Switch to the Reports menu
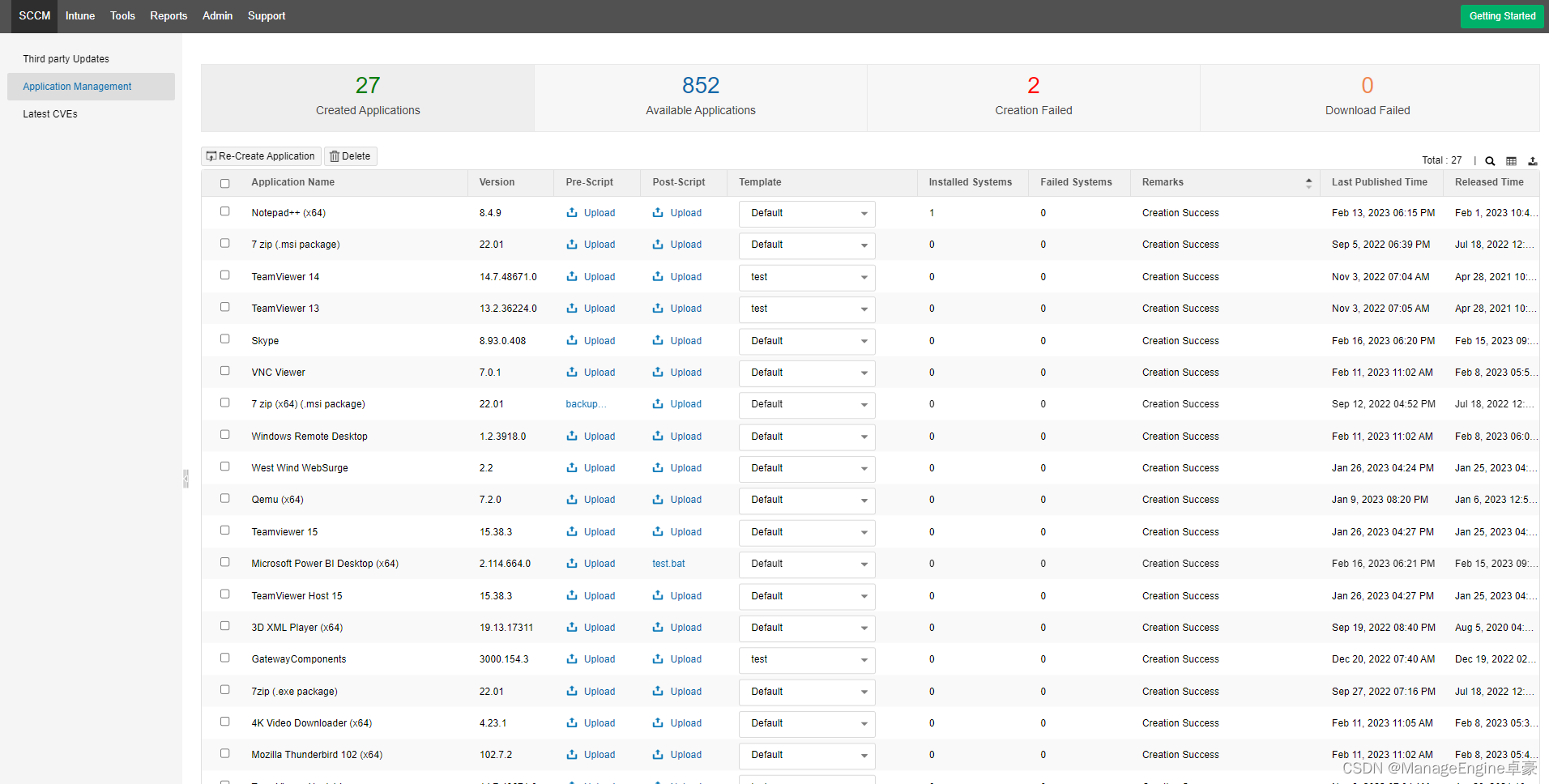 169,16
